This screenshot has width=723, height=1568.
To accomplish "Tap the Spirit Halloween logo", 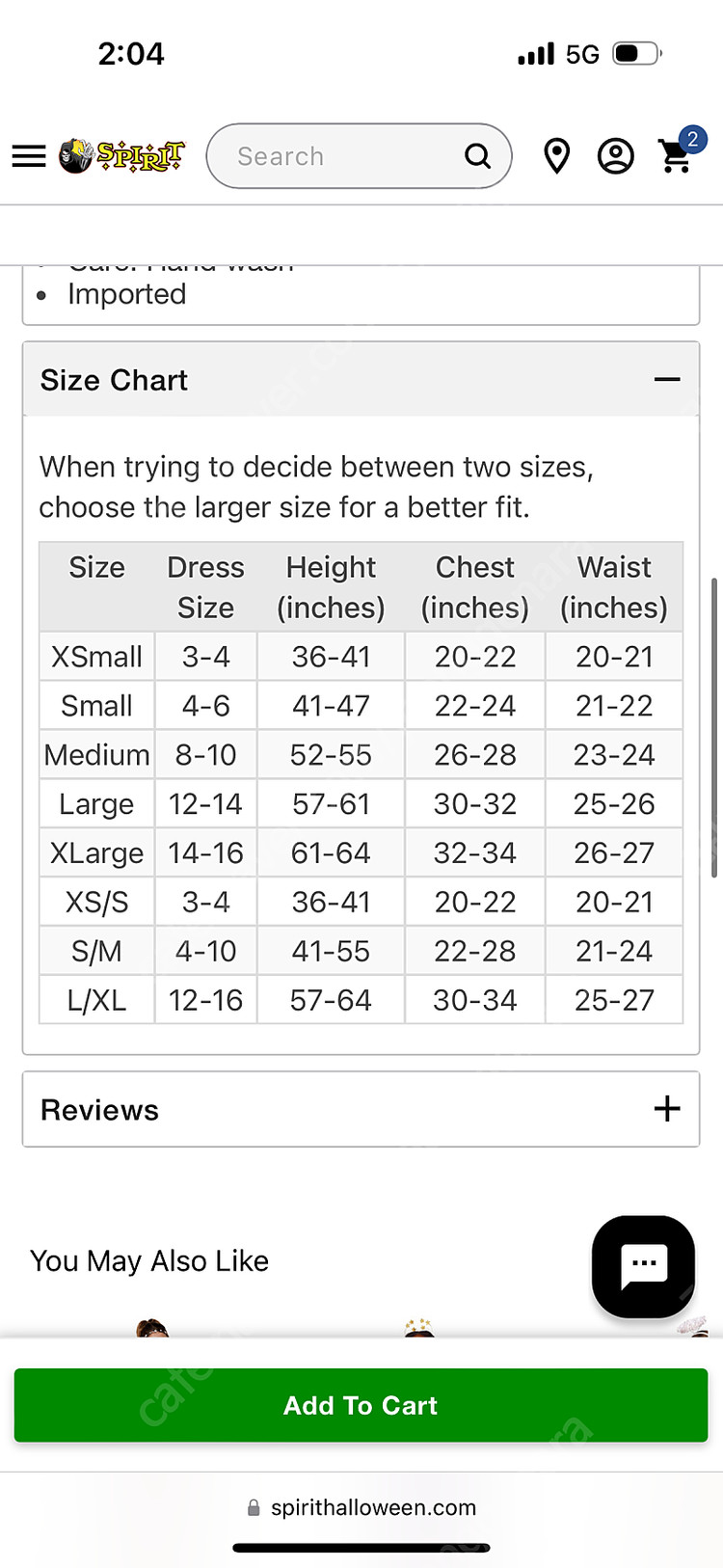I will [122, 155].
